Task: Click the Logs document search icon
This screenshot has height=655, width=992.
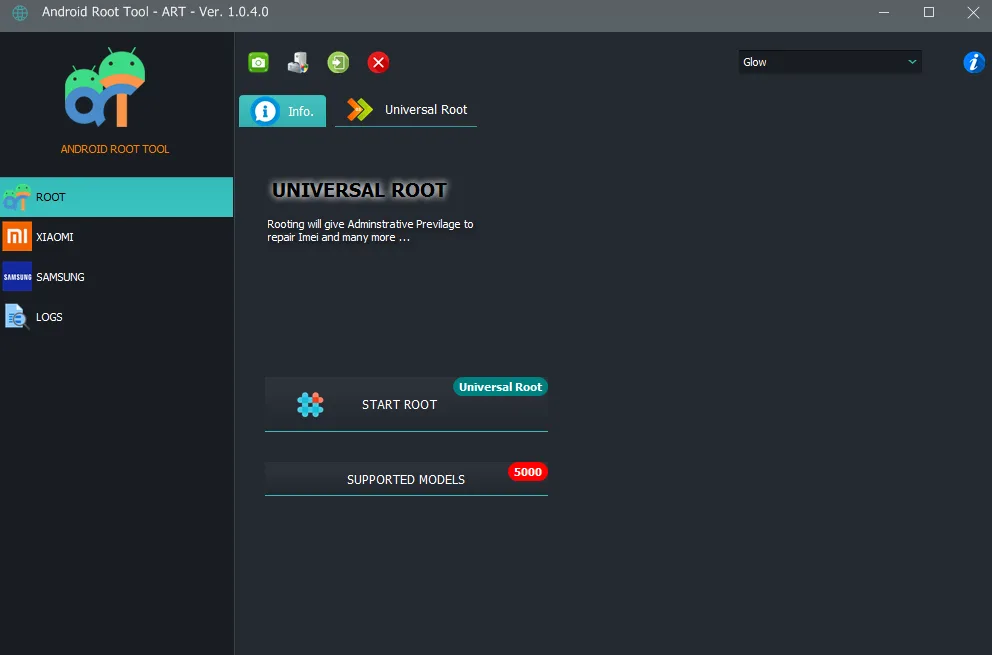Action: (x=17, y=316)
